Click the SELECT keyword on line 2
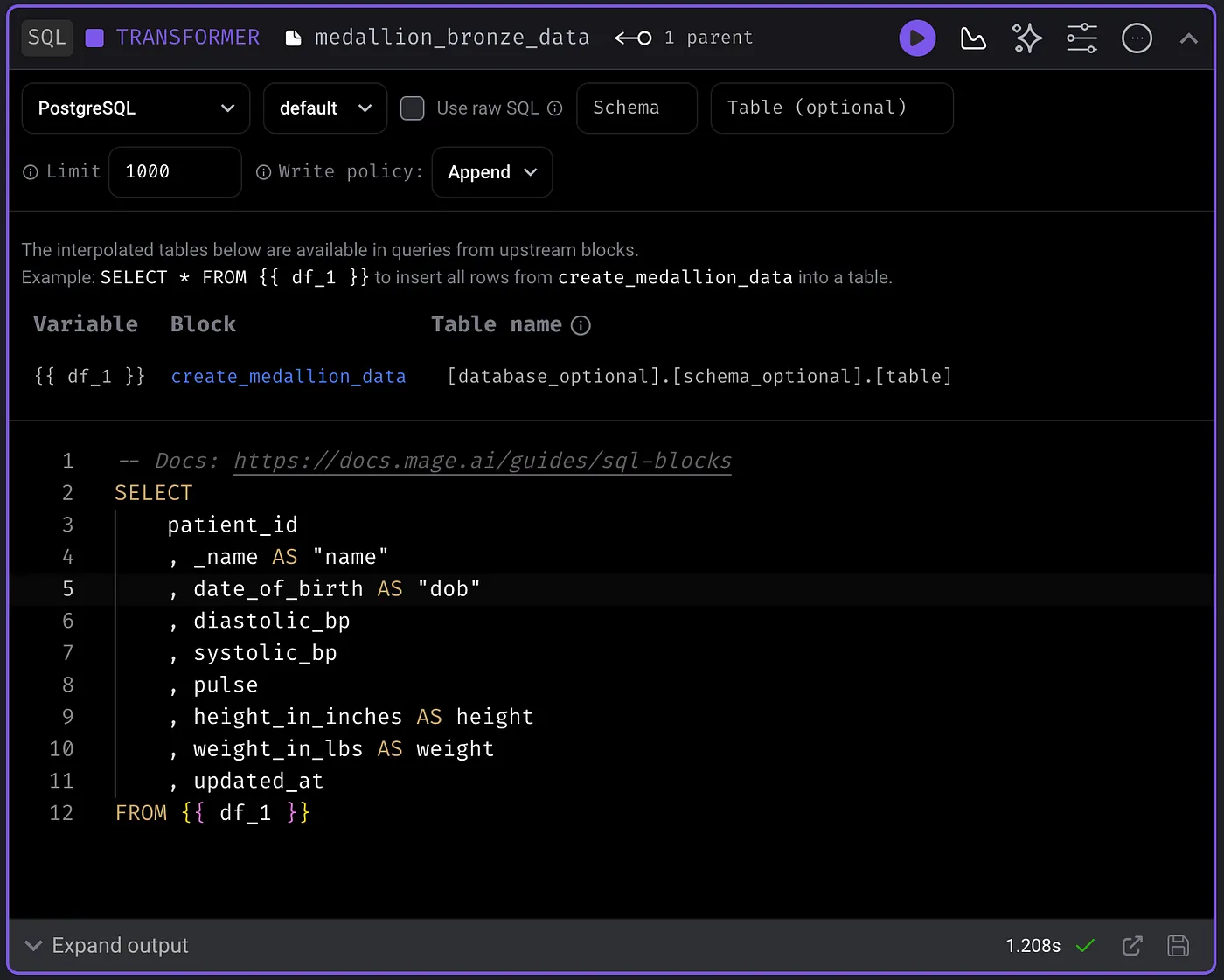The width and height of the screenshot is (1224, 980). (154, 493)
